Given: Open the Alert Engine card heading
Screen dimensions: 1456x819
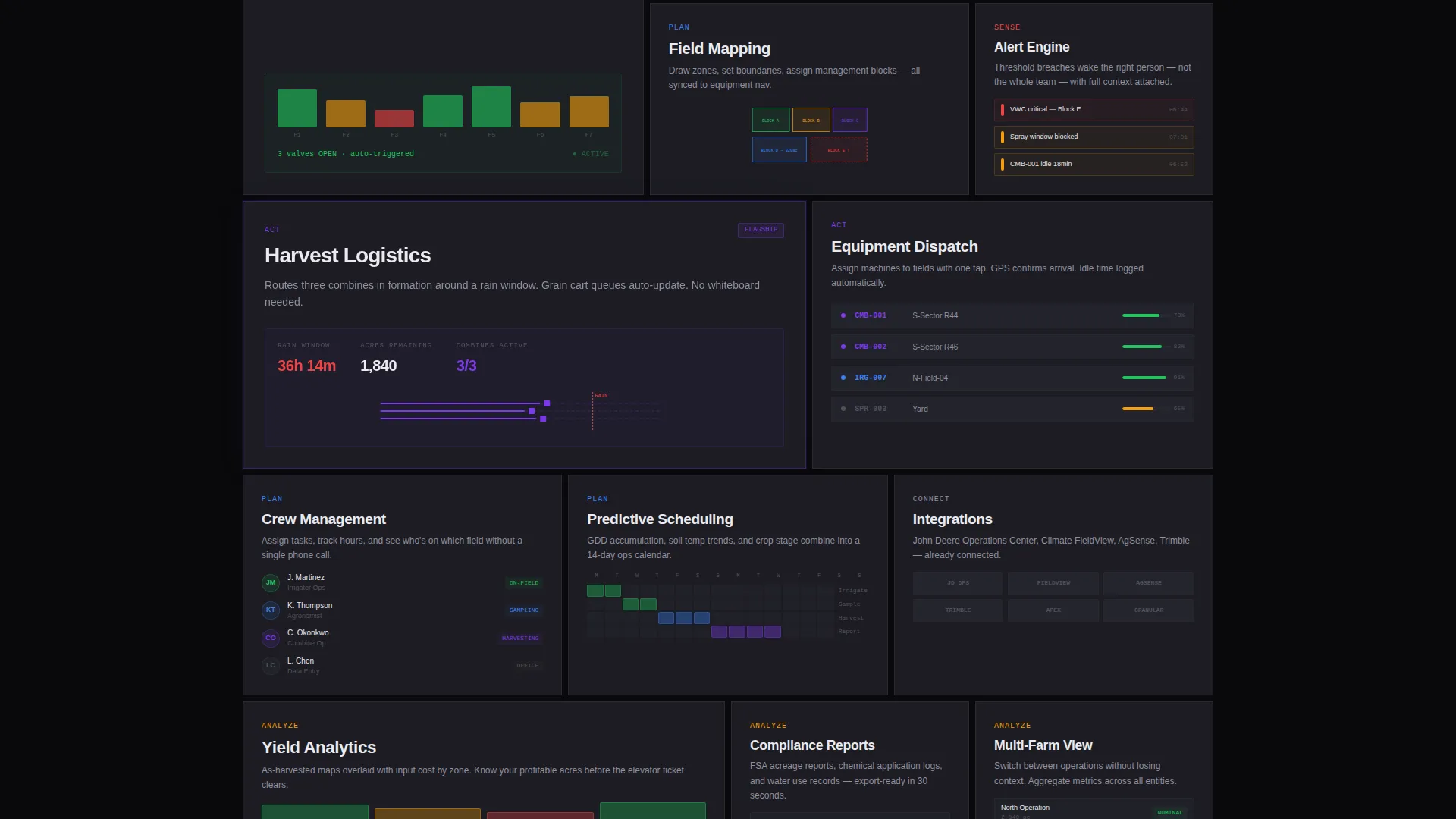Looking at the screenshot, I should click(x=1031, y=47).
